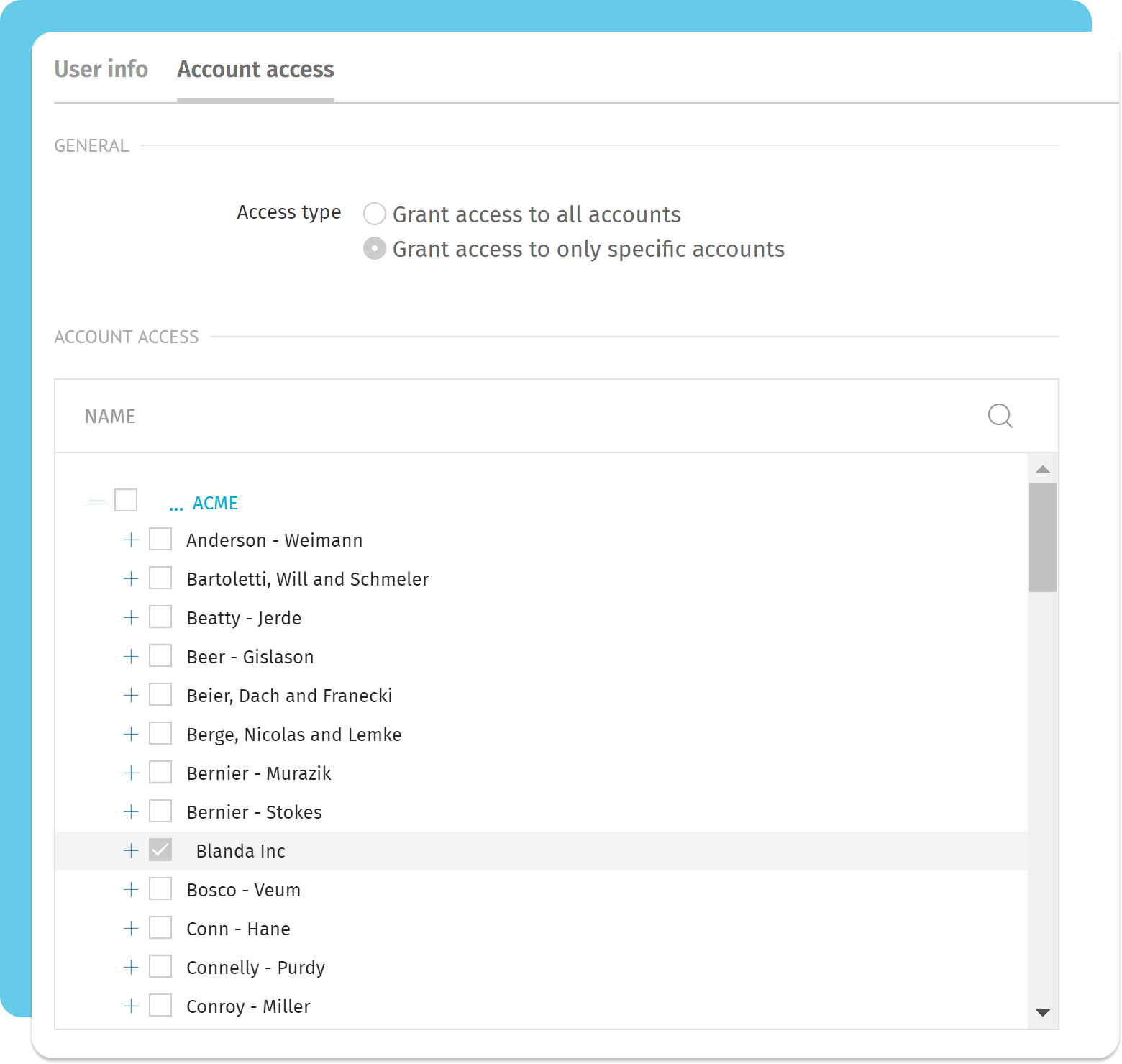Expand the Bernier - Murazik node
This screenshot has width=1122, height=1064.
[x=131, y=773]
